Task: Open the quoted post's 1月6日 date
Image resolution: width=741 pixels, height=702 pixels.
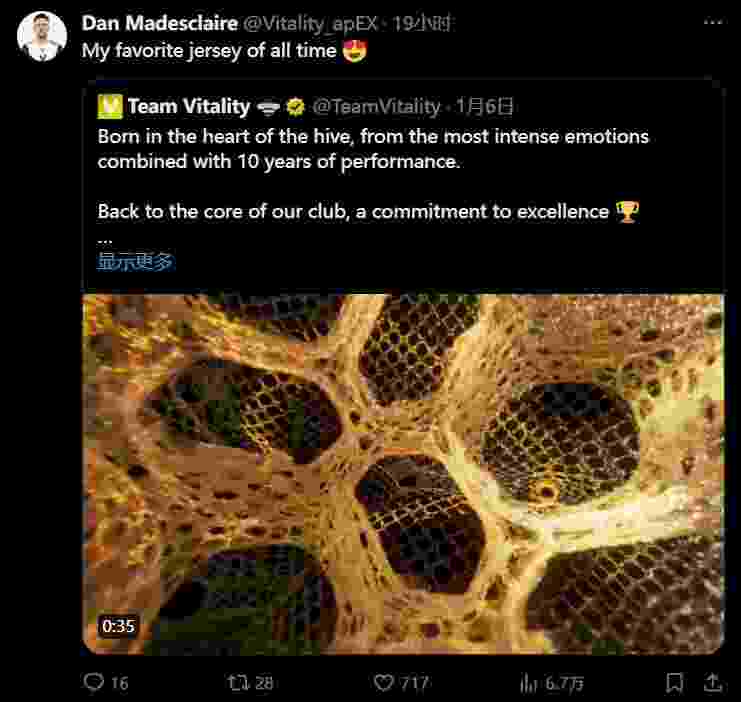Action: pyautogui.click(x=485, y=106)
